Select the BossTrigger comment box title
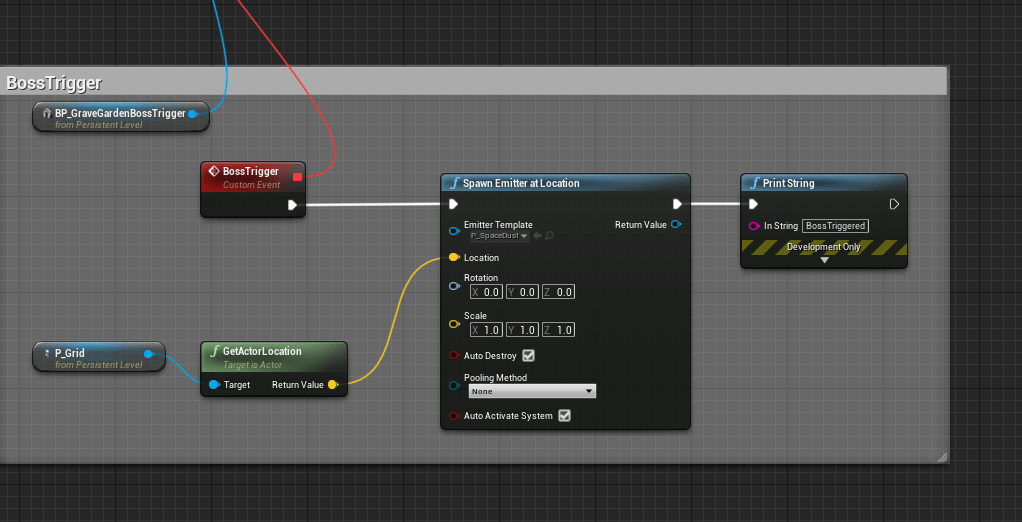 (55, 83)
